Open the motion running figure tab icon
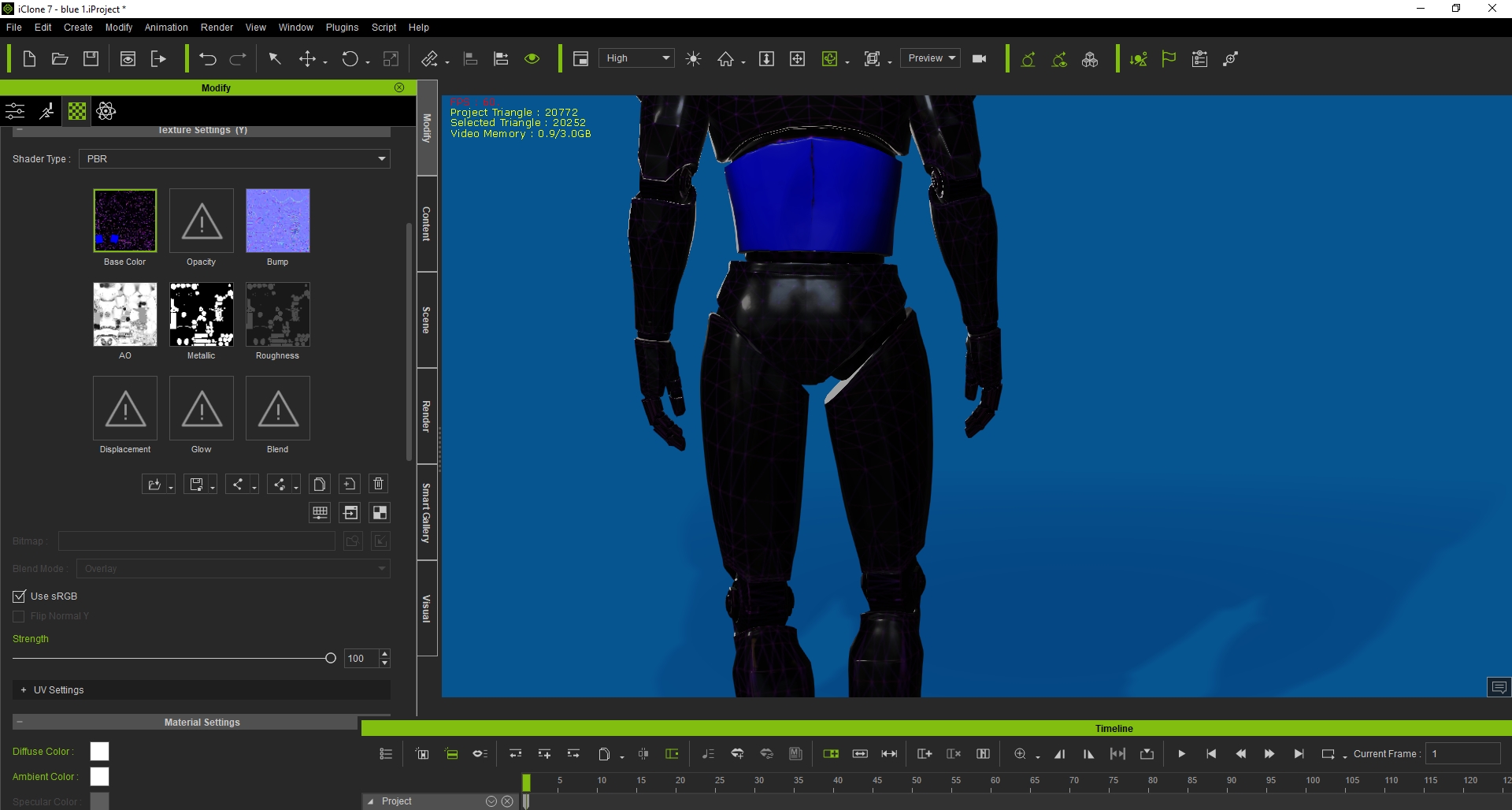Viewport: 1512px width, 810px height. (x=46, y=111)
